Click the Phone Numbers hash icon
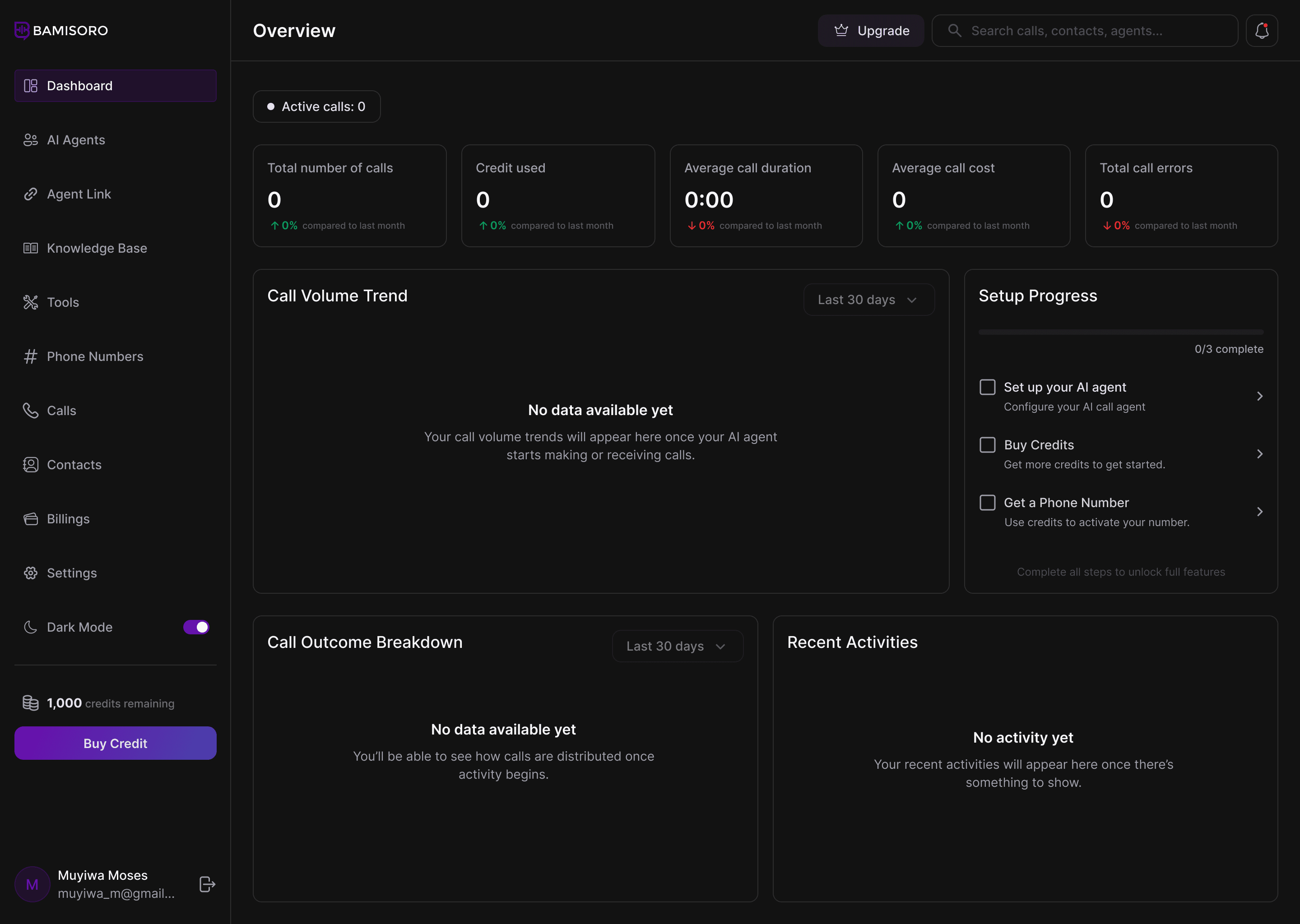1300x924 pixels. (x=31, y=356)
